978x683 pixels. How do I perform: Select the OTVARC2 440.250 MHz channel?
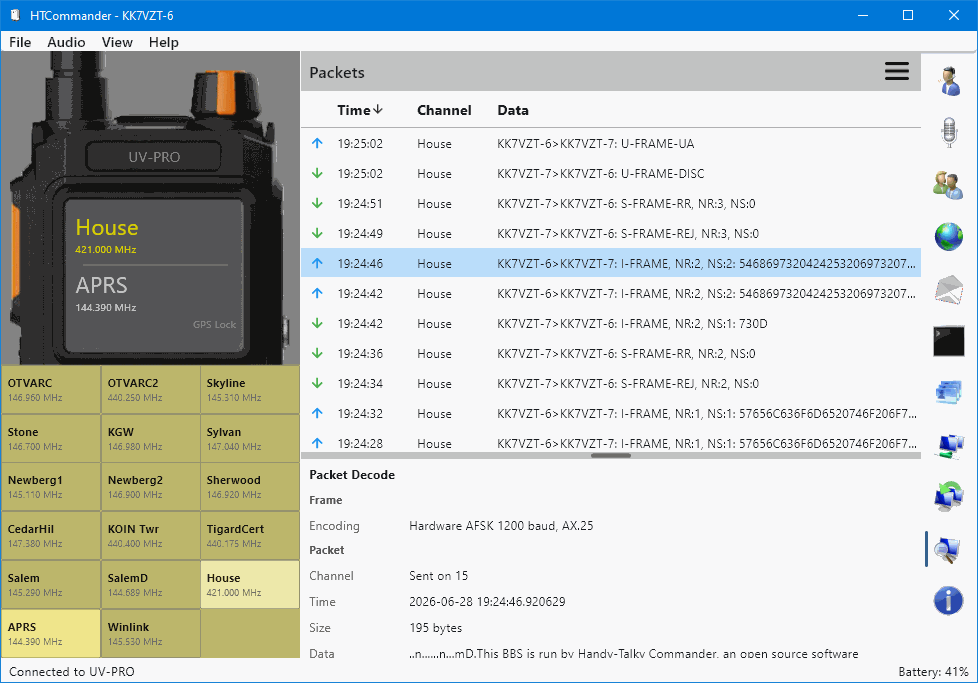click(x=150, y=390)
